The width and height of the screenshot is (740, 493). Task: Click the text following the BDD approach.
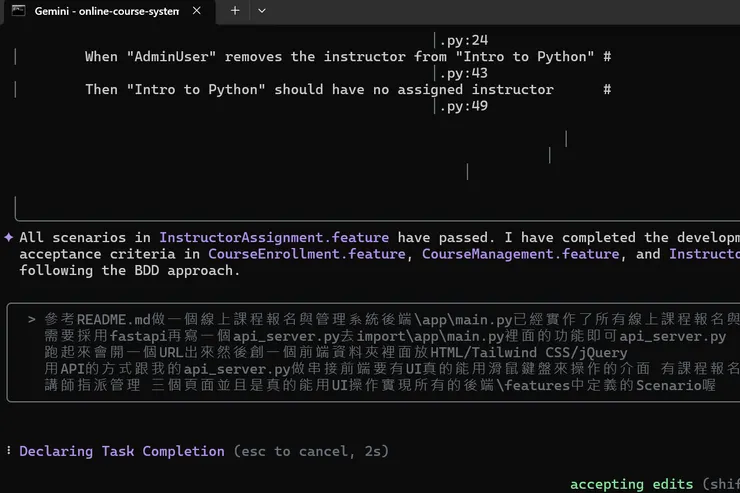130,270
